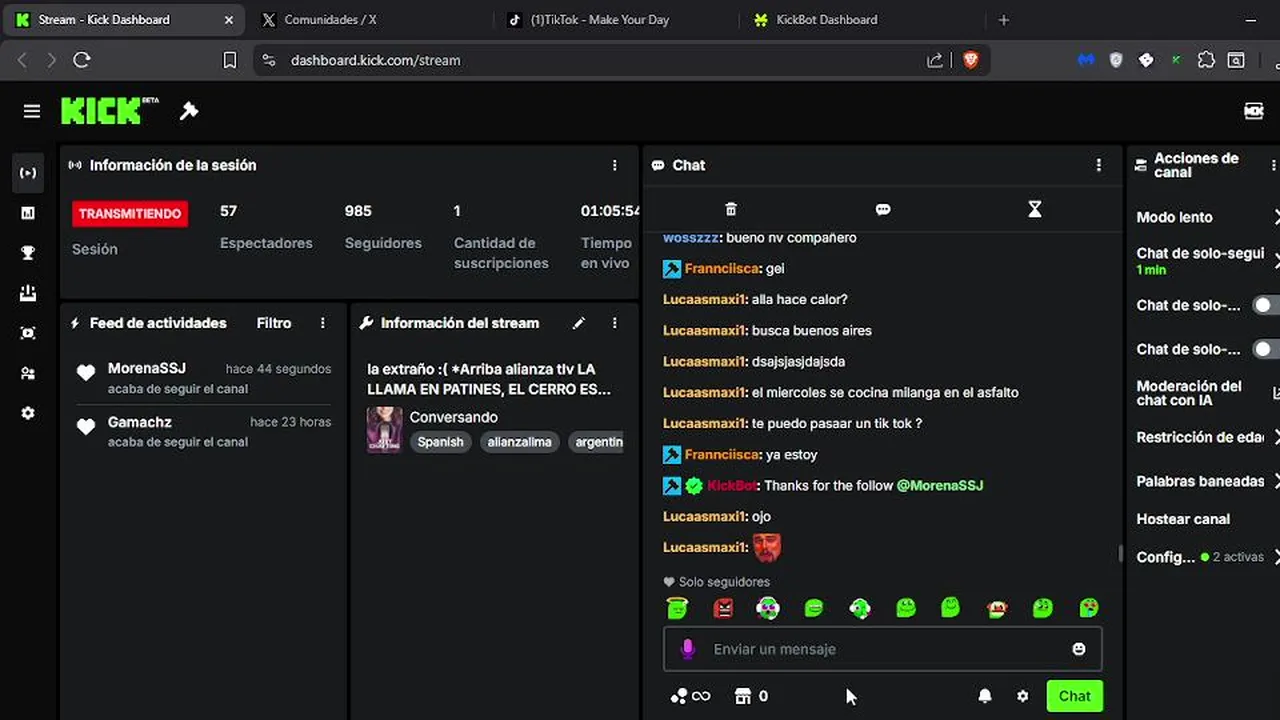The image size is (1280, 720).
Task: Open the settings gear in left sidebar
Action: [28, 413]
